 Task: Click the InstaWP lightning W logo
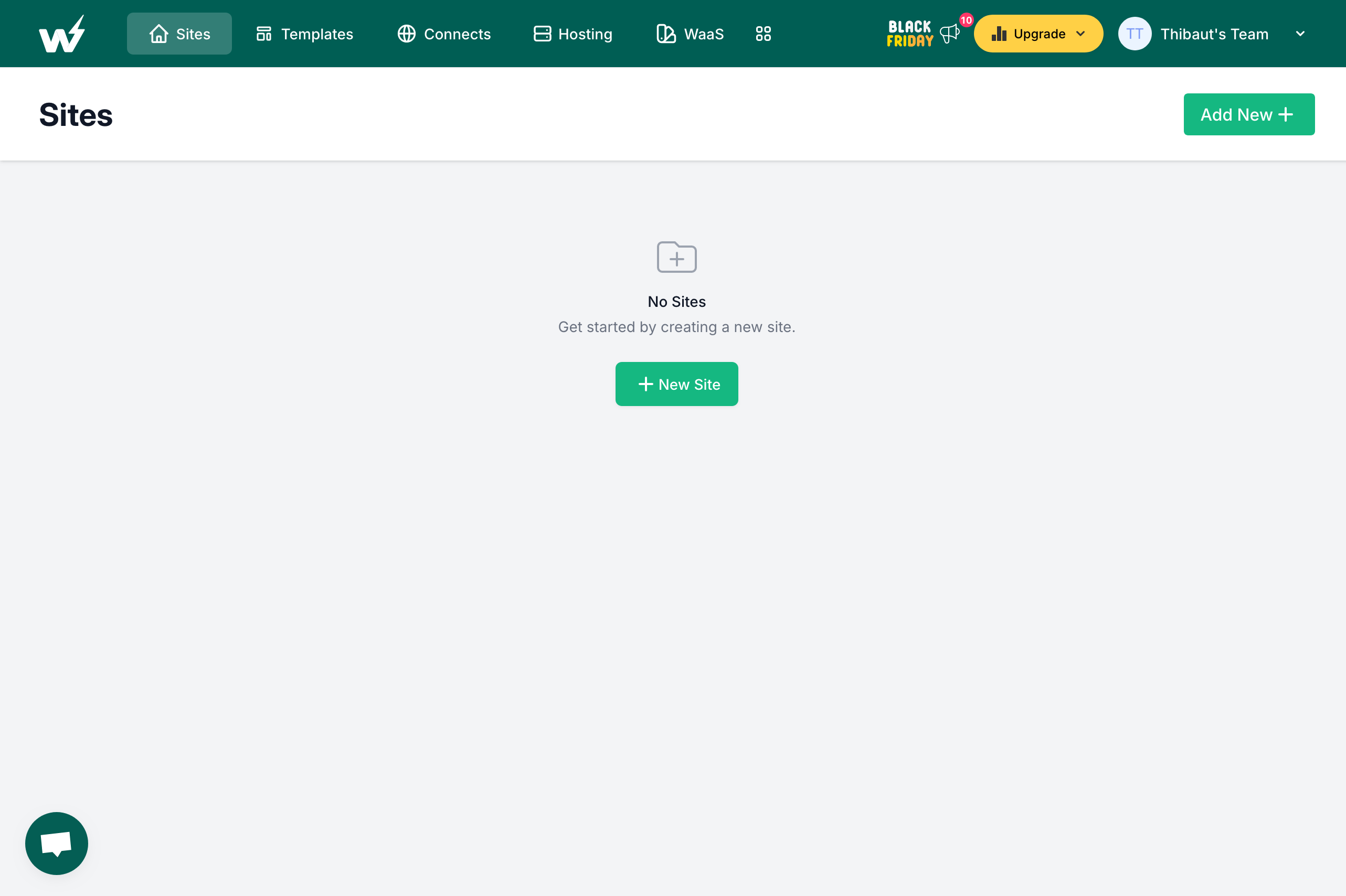62,34
